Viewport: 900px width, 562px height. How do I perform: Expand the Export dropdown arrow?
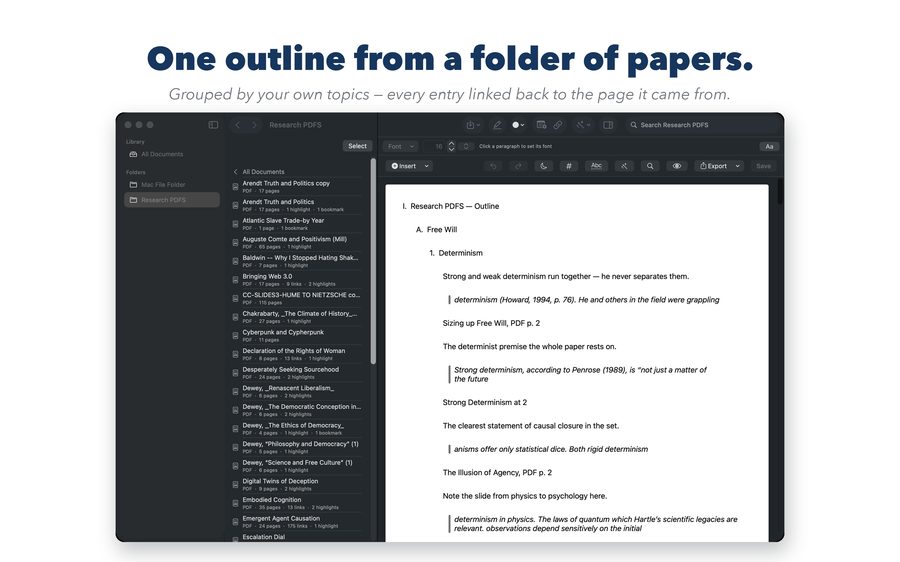pos(738,166)
